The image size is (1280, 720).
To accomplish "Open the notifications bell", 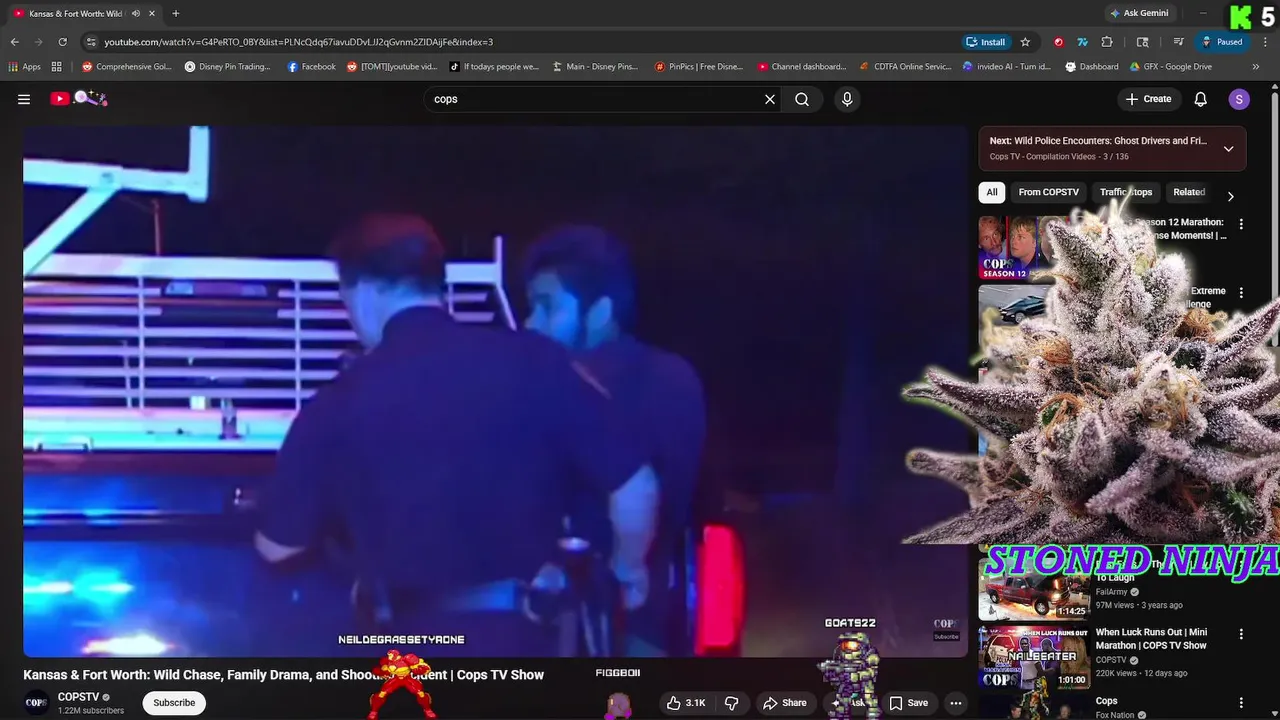I will click(1201, 99).
